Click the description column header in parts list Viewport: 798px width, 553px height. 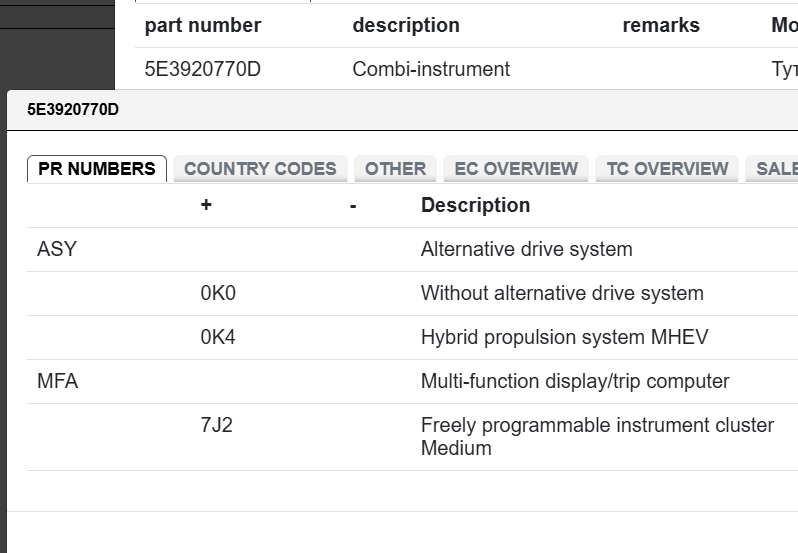coord(406,26)
